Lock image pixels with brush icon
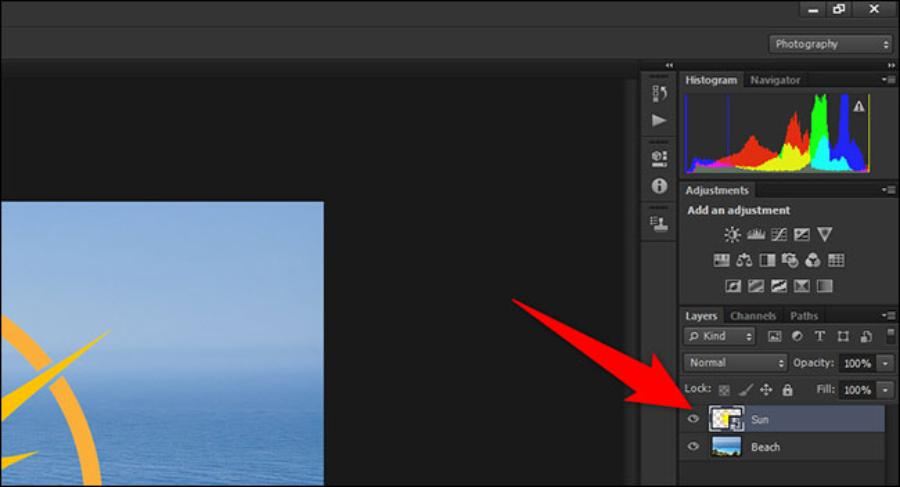This screenshot has width=900, height=487. (745, 391)
